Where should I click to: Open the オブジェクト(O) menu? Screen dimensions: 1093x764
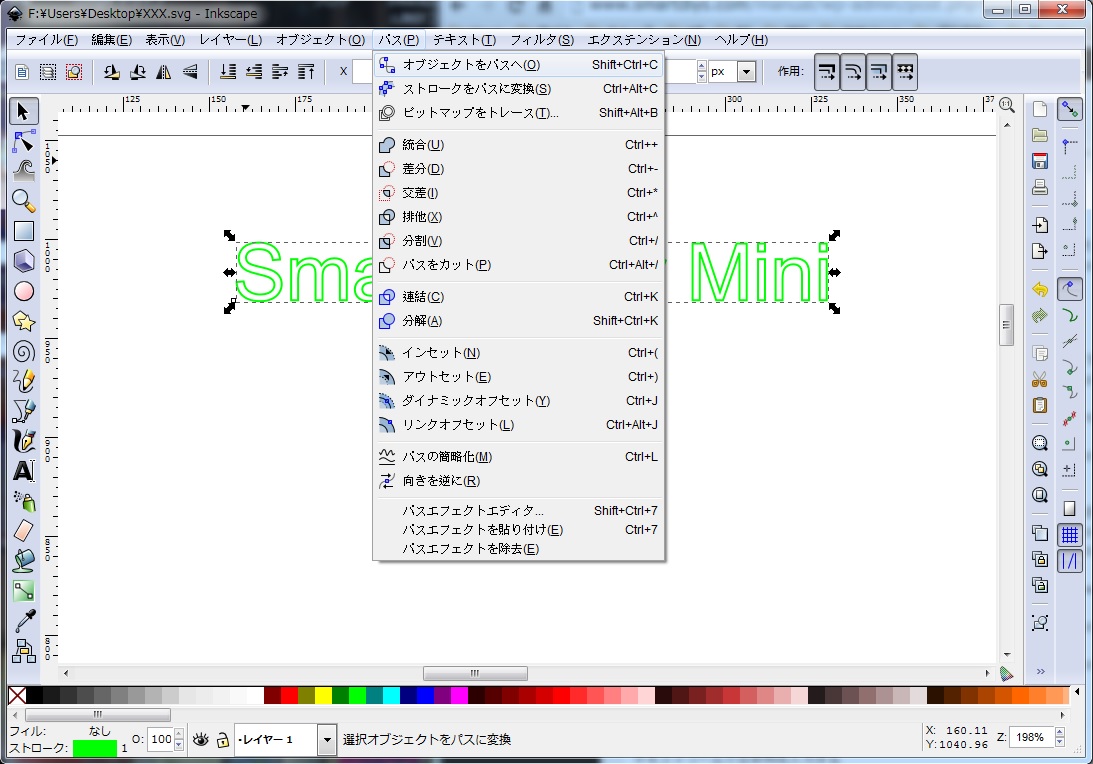(321, 40)
